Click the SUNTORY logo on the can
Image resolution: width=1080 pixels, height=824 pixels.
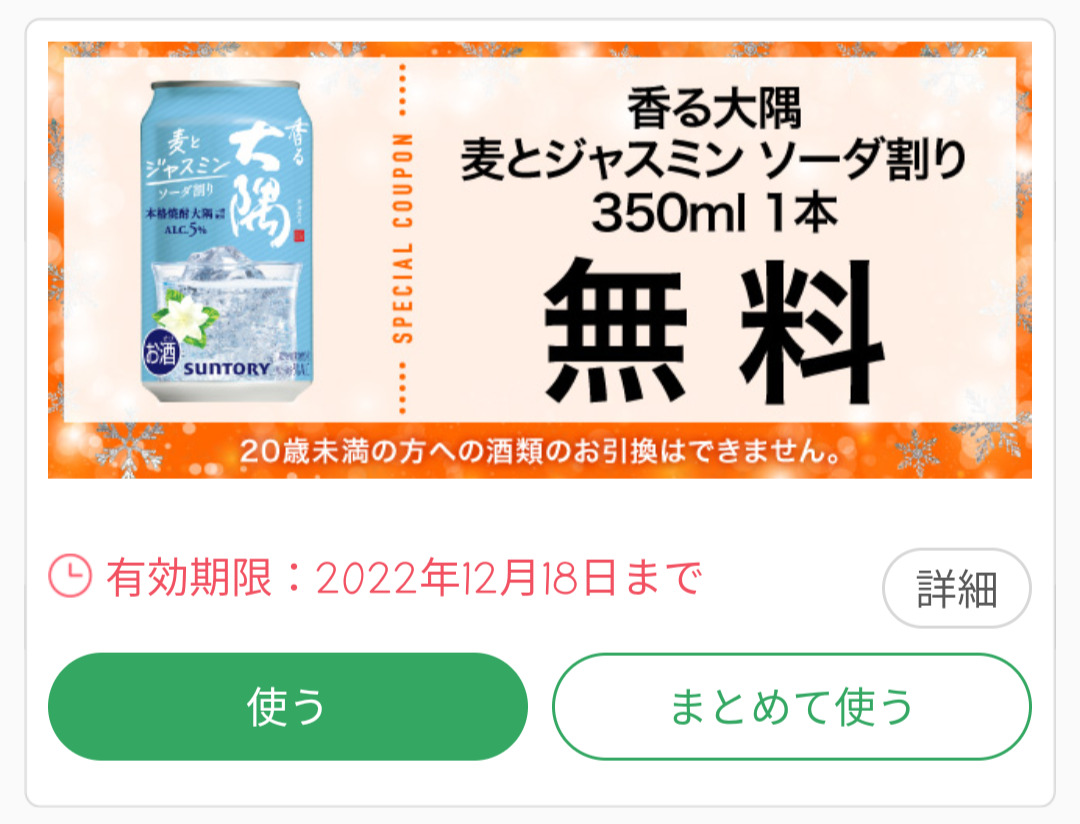227,369
